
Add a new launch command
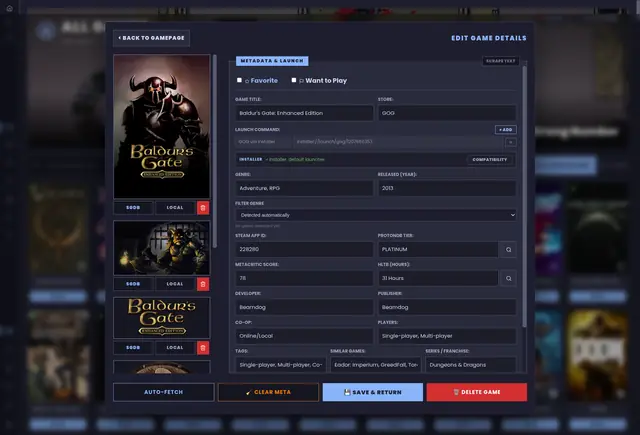tap(505, 129)
